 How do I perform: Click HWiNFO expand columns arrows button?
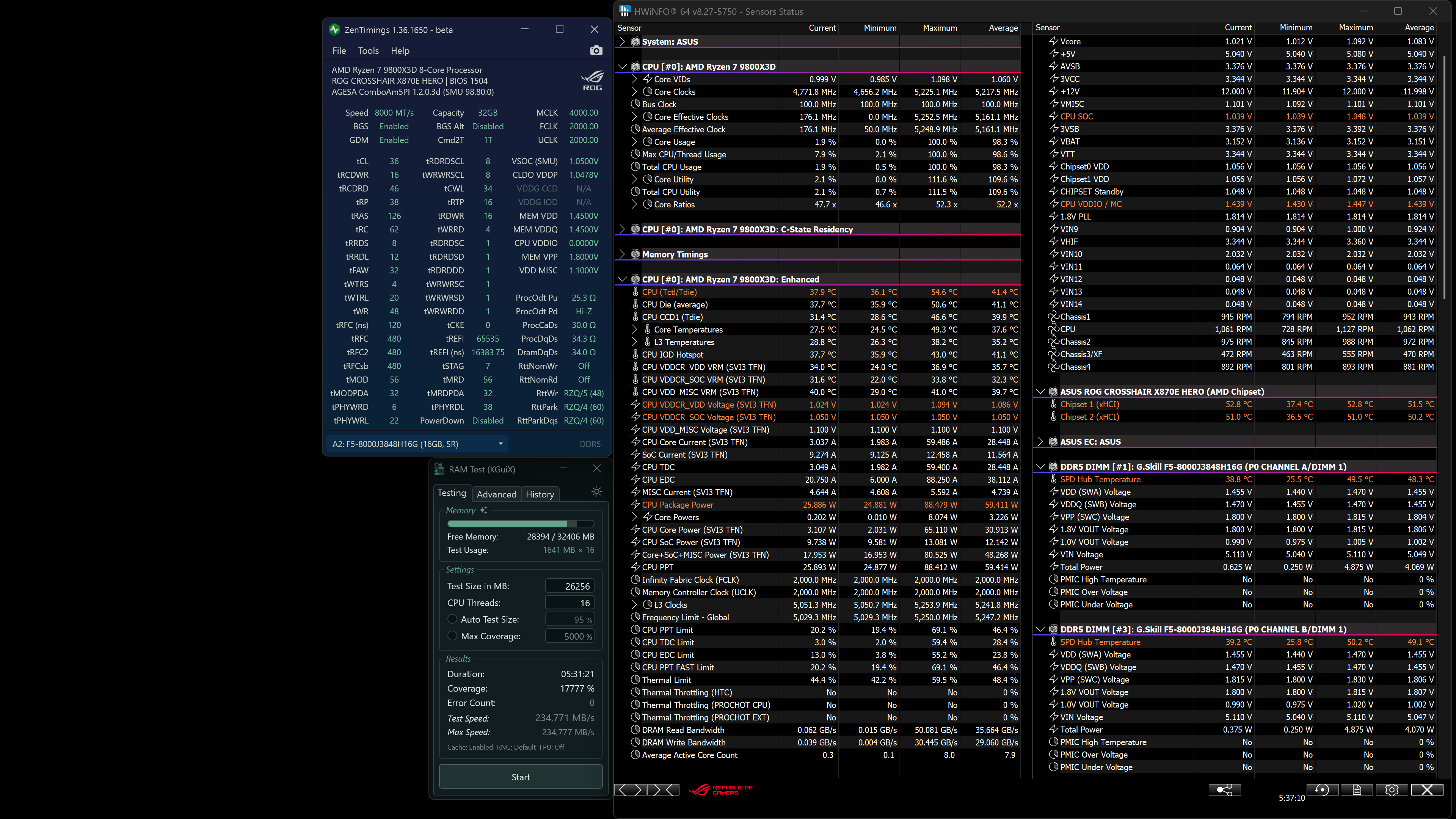630,789
